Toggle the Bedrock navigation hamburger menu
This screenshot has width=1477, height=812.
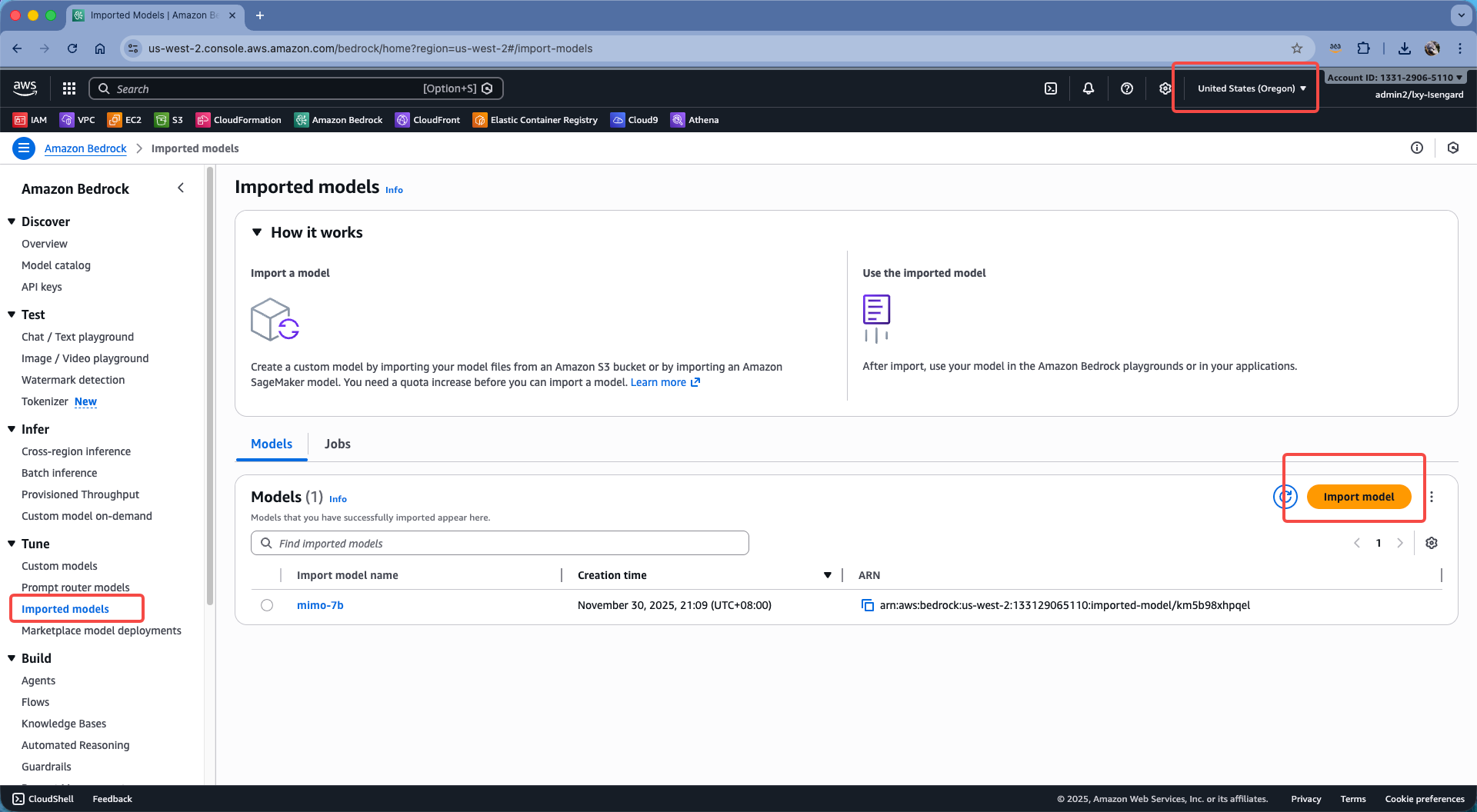point(24,148)
